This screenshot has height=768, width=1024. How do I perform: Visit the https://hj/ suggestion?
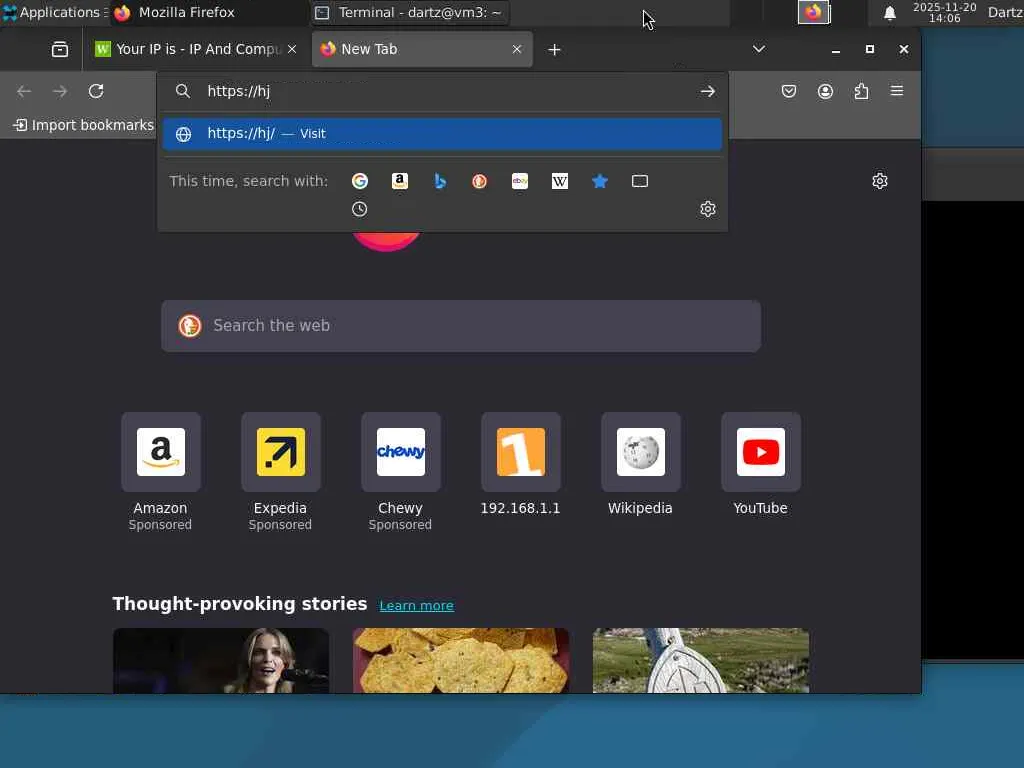click(443, 133)
